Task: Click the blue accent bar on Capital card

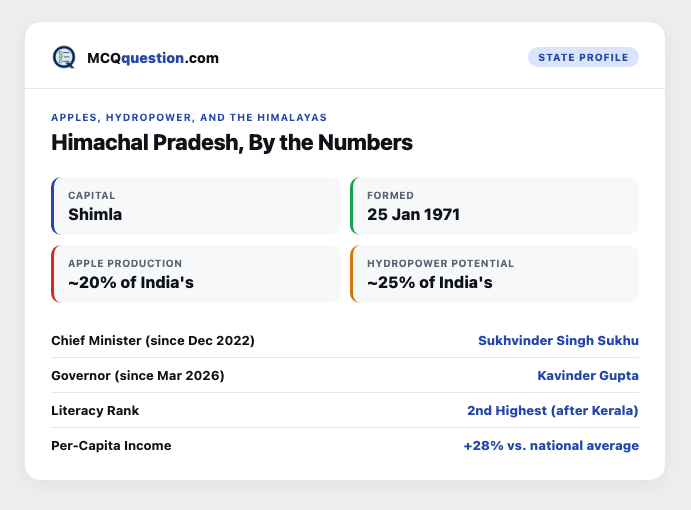Action: [53, 206]
